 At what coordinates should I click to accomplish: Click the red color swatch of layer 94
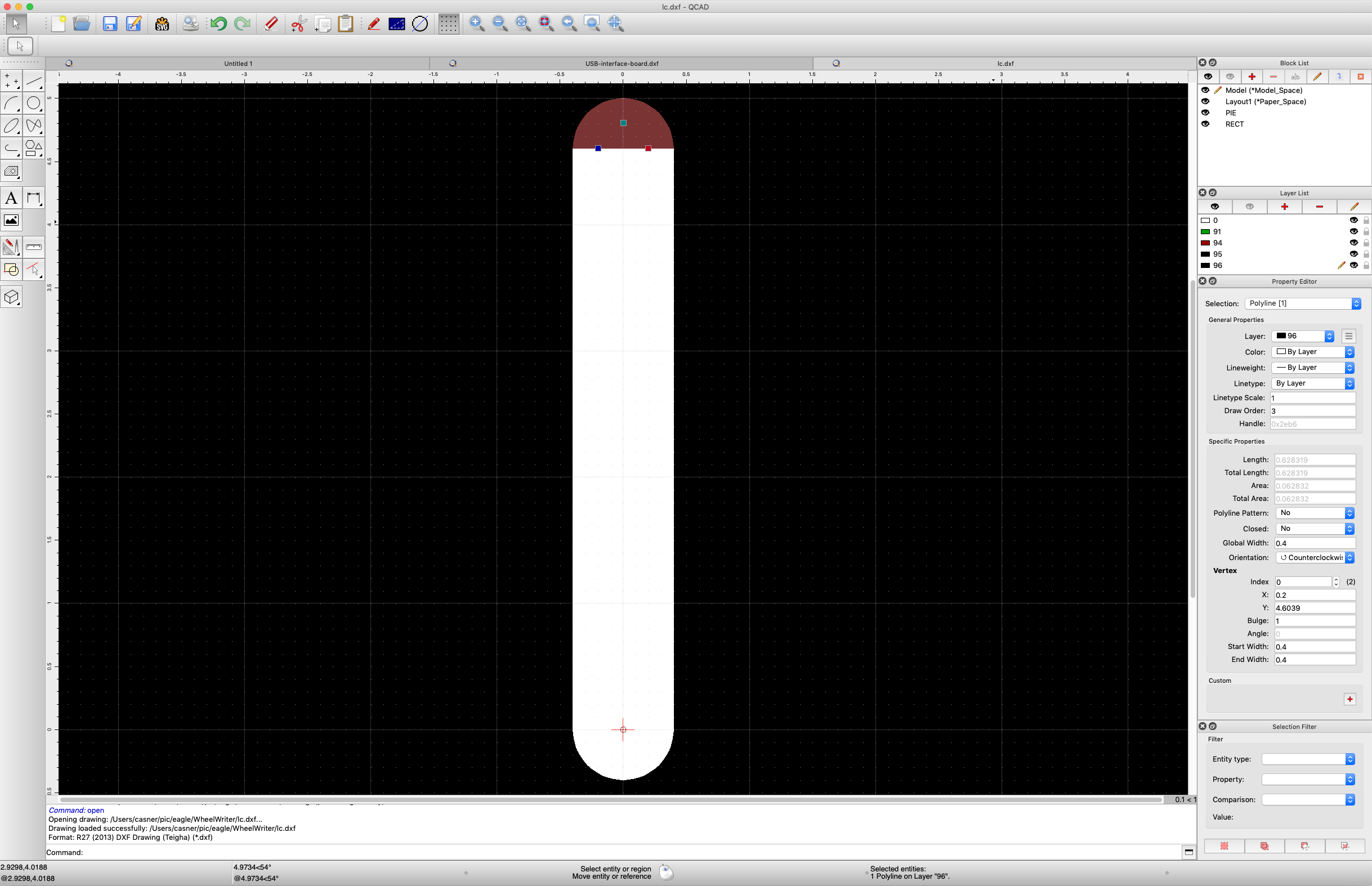1205,243
